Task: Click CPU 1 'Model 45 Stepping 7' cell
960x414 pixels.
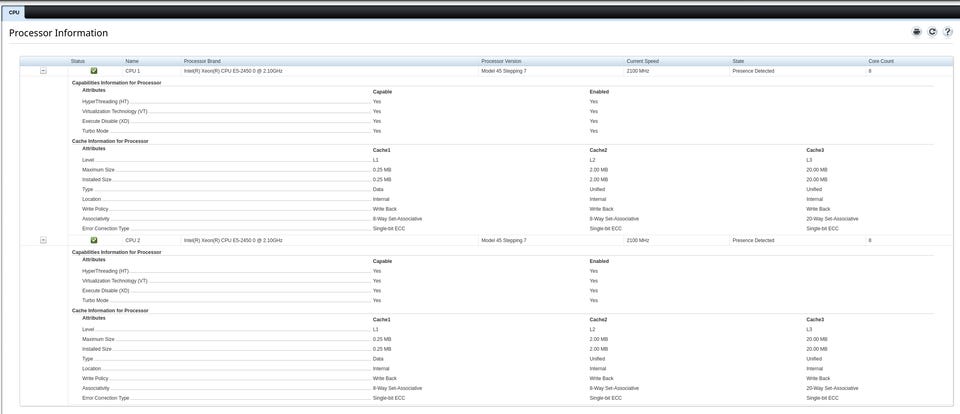Action: 504,71
